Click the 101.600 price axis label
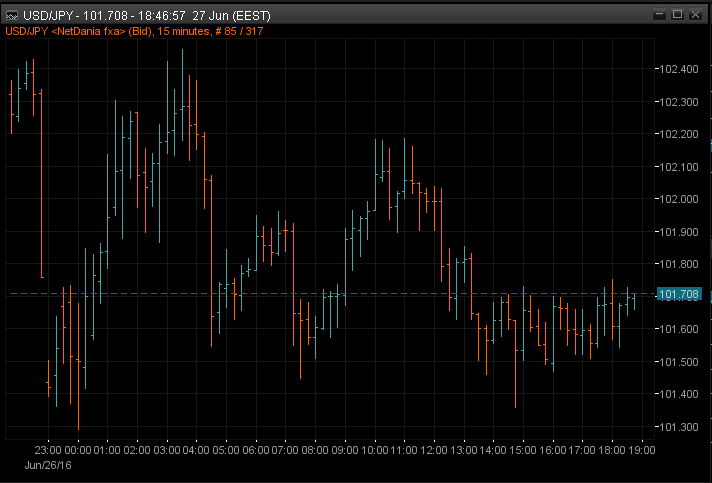712x483 pixels. tap(678, 329)
